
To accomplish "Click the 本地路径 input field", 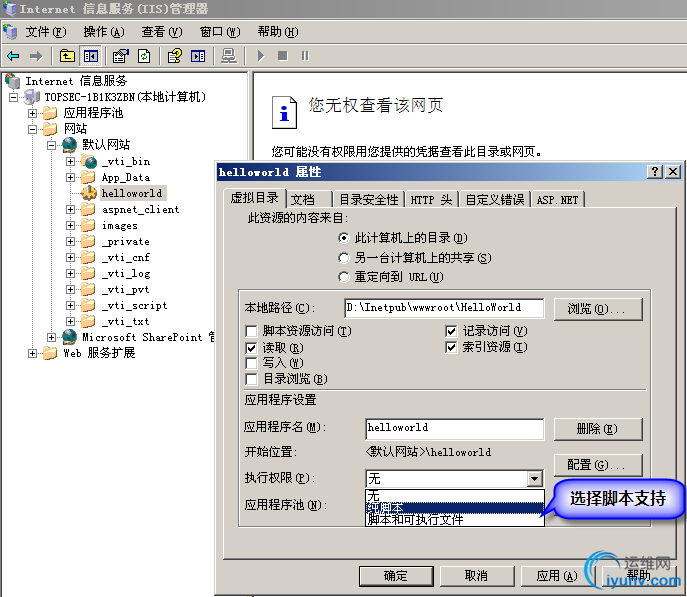I will click(x=444, y=308).
